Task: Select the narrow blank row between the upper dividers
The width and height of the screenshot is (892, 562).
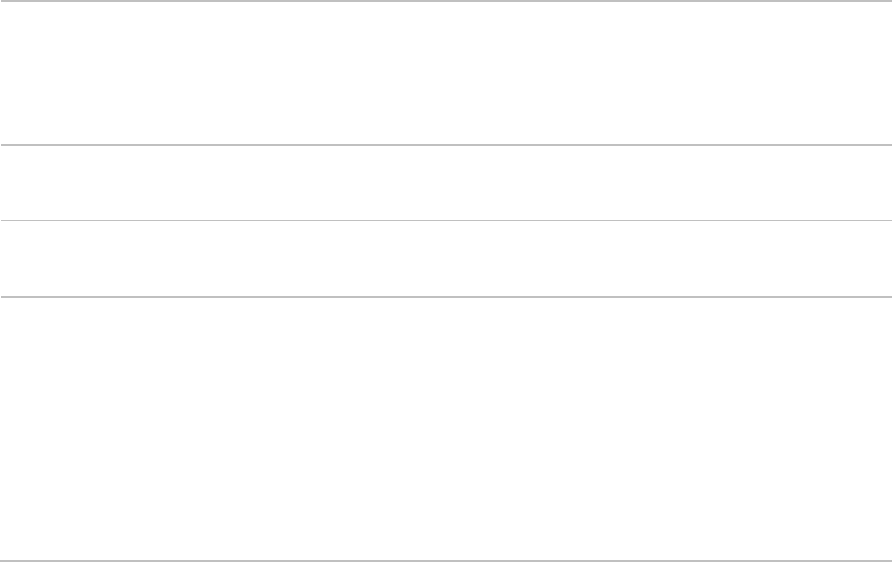Action: [x=446, y=183]
